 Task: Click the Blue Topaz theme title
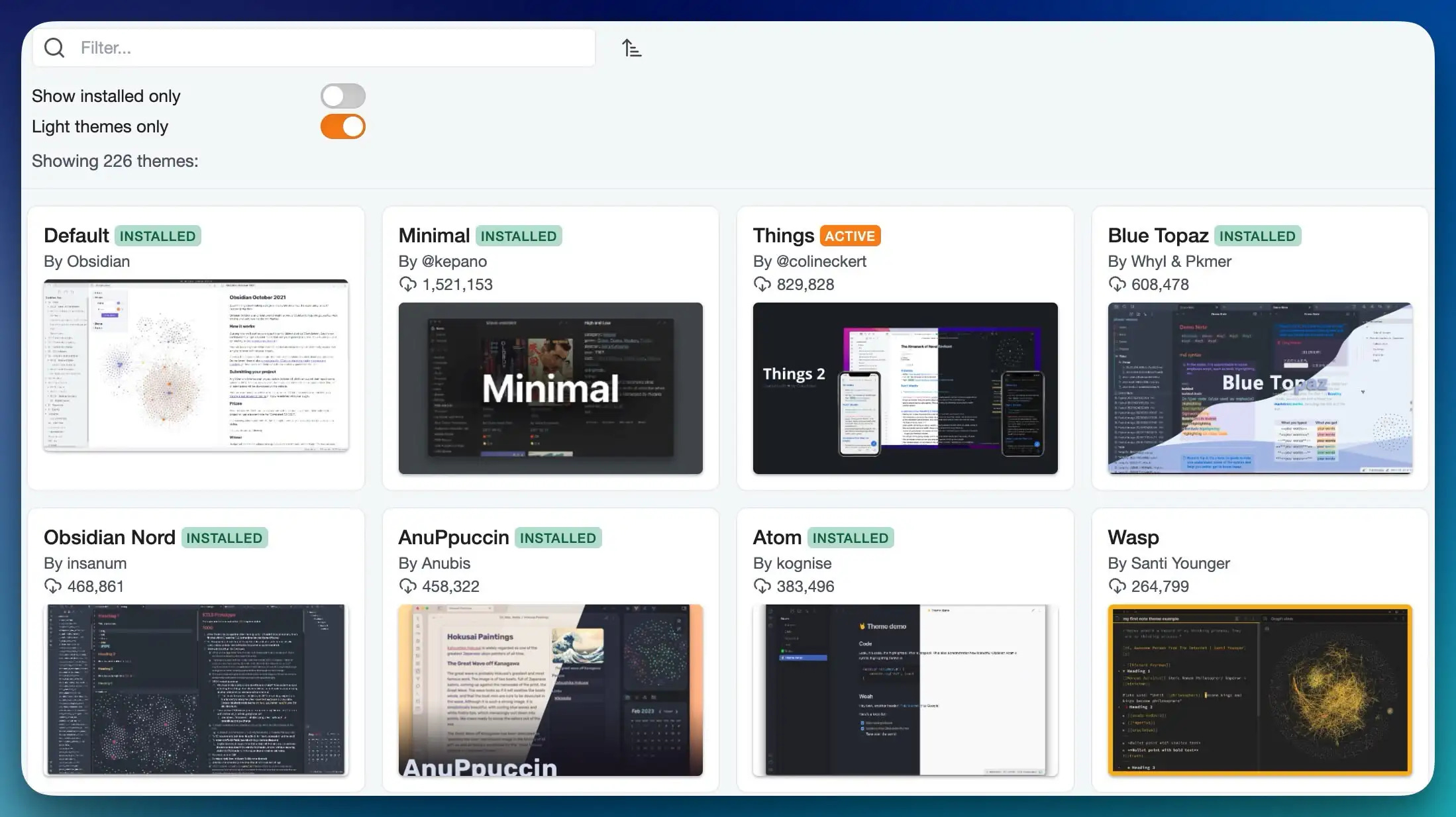pos(1157,236)
